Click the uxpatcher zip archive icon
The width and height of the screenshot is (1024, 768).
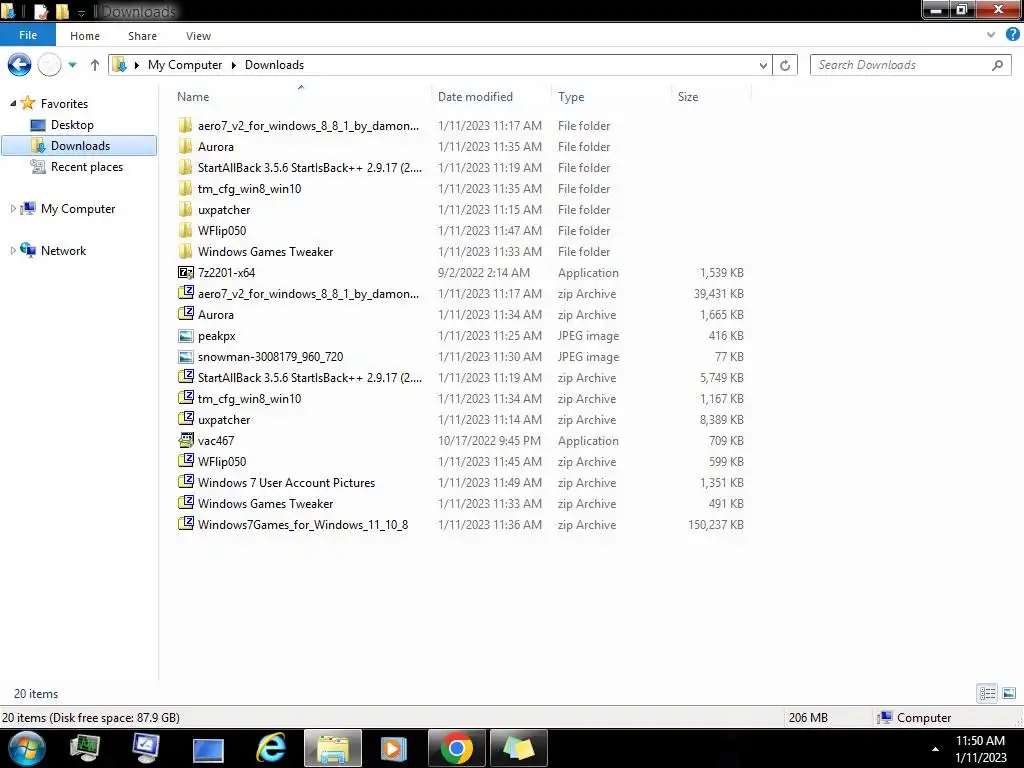pyautogui.click(x=185, y=419)
